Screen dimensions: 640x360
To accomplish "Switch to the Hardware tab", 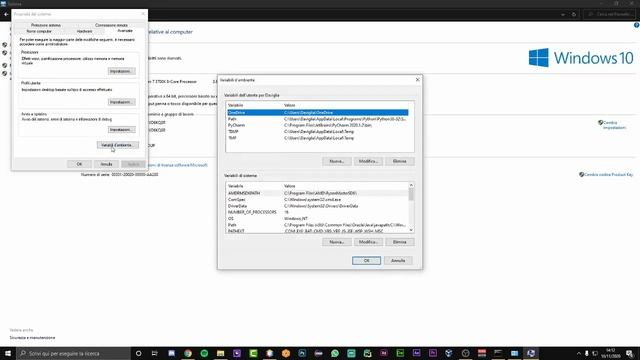I will pos(84,31).
